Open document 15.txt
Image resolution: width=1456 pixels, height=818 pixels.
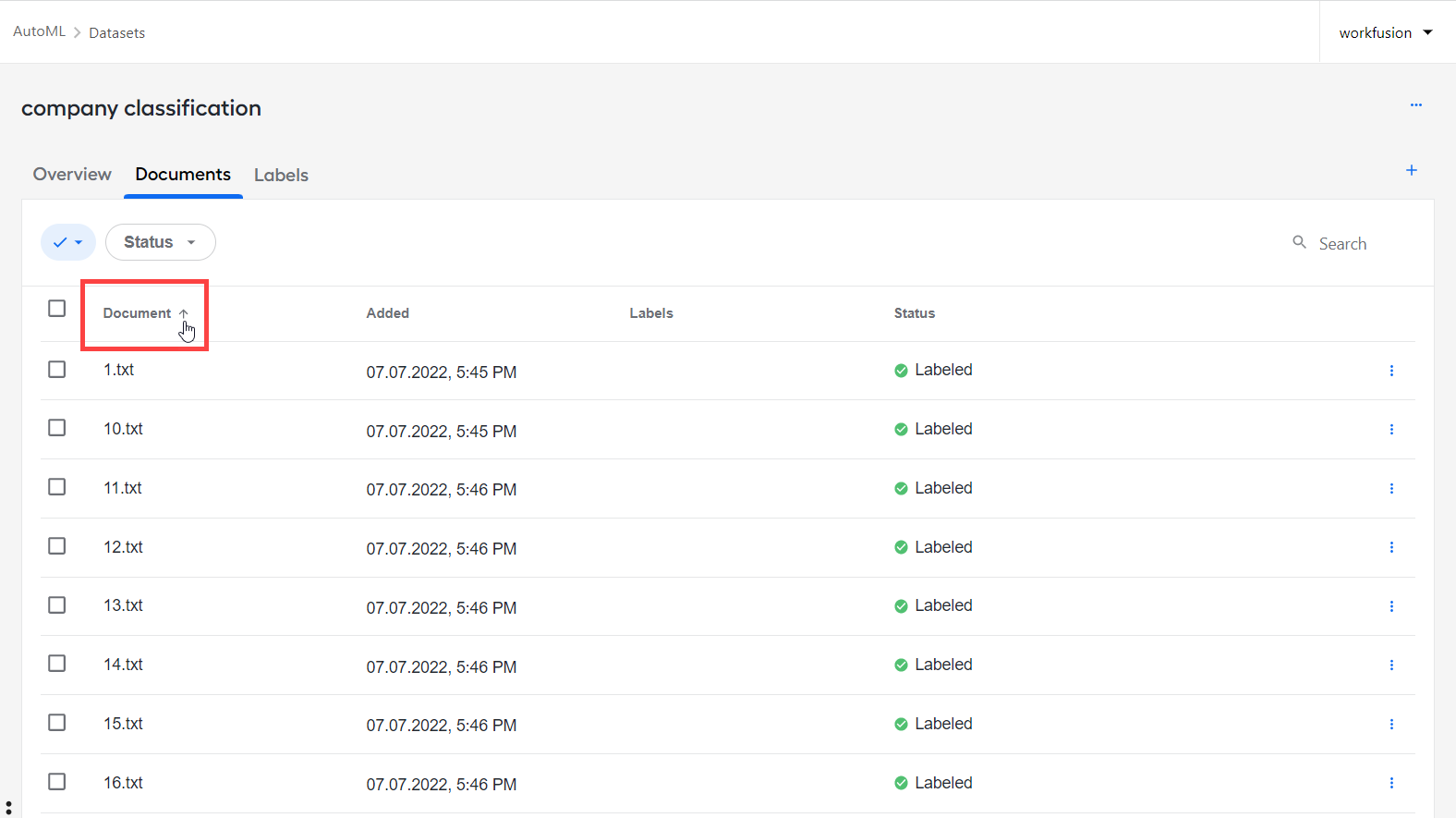(123, 724)
